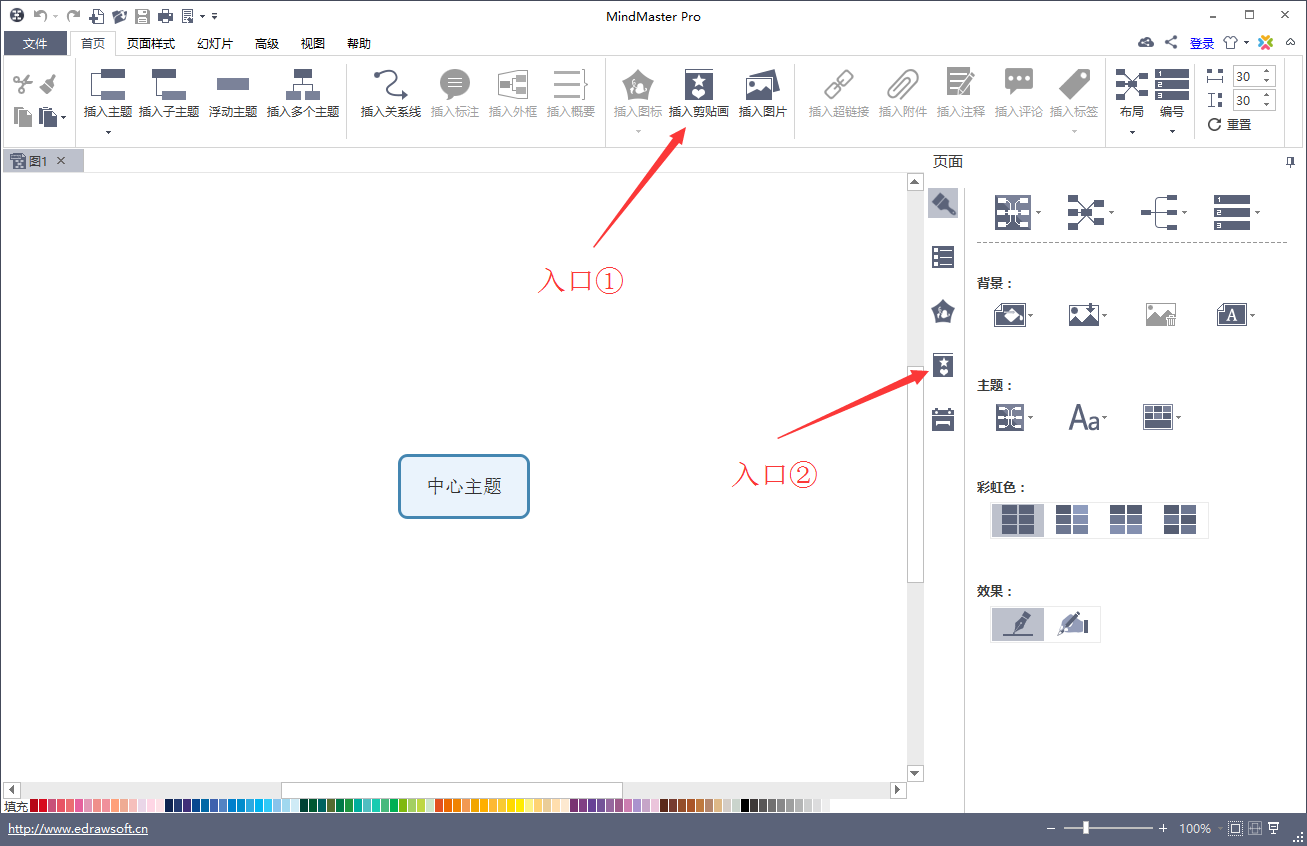
Task: Open the Paste options dropdown arrow
Action: tap(63, 118)
